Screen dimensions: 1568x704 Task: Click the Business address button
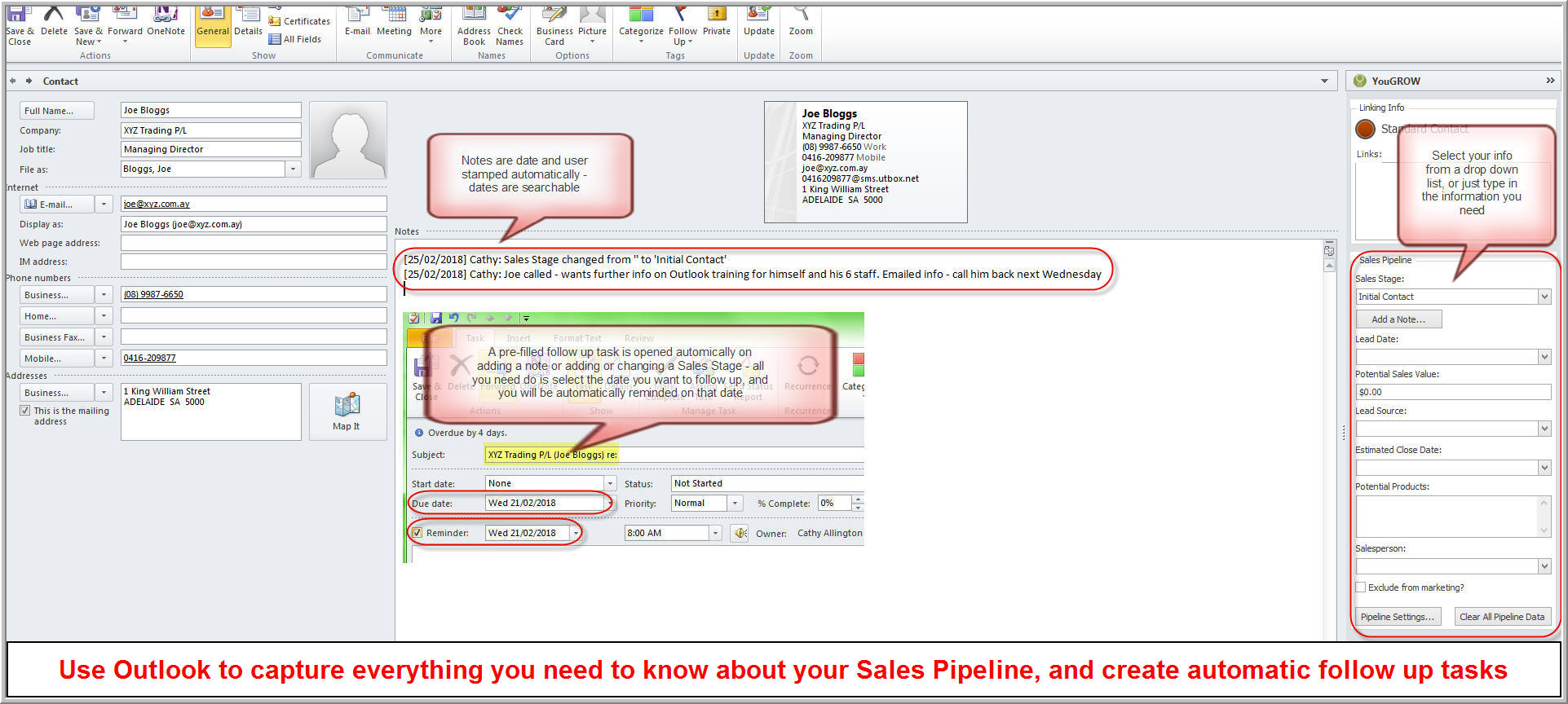tap(56, 393)
